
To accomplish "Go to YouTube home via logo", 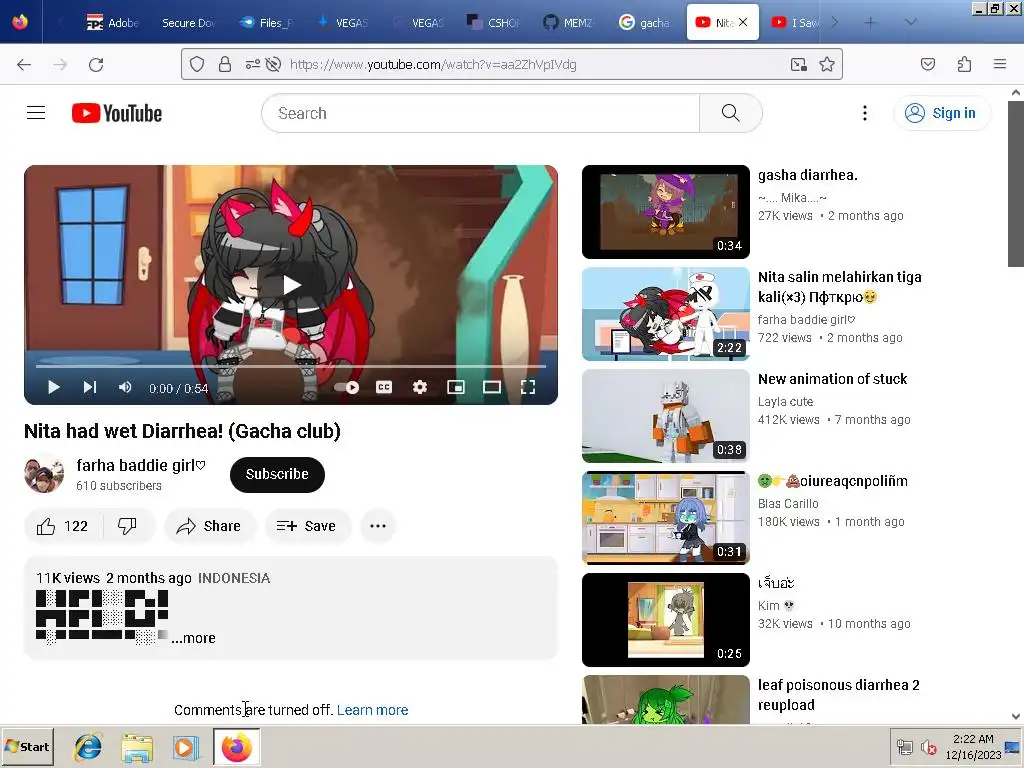I will pyautogui.click(x=117, y=113).
